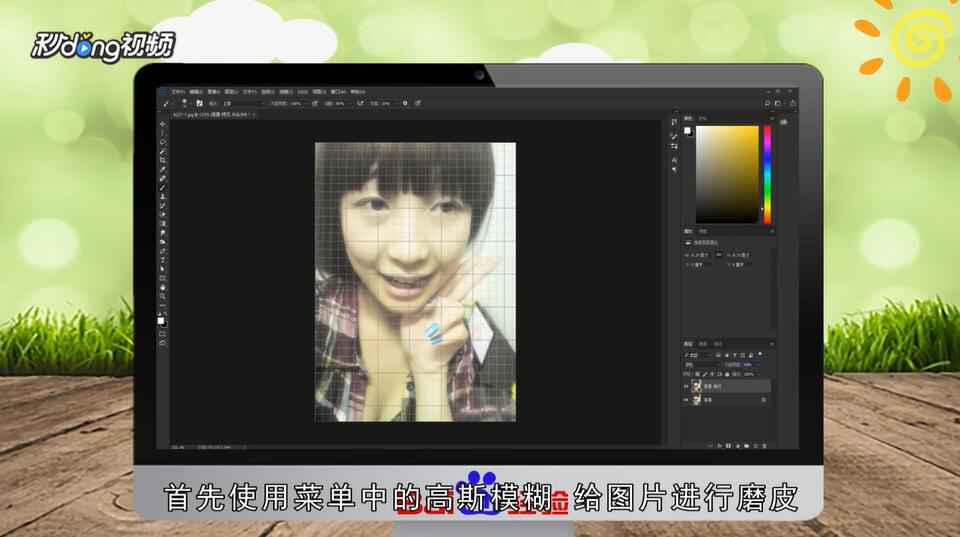960x537 pixels.
Task: Click swap foreground and background colors
Action: click(x=165, y=314)
